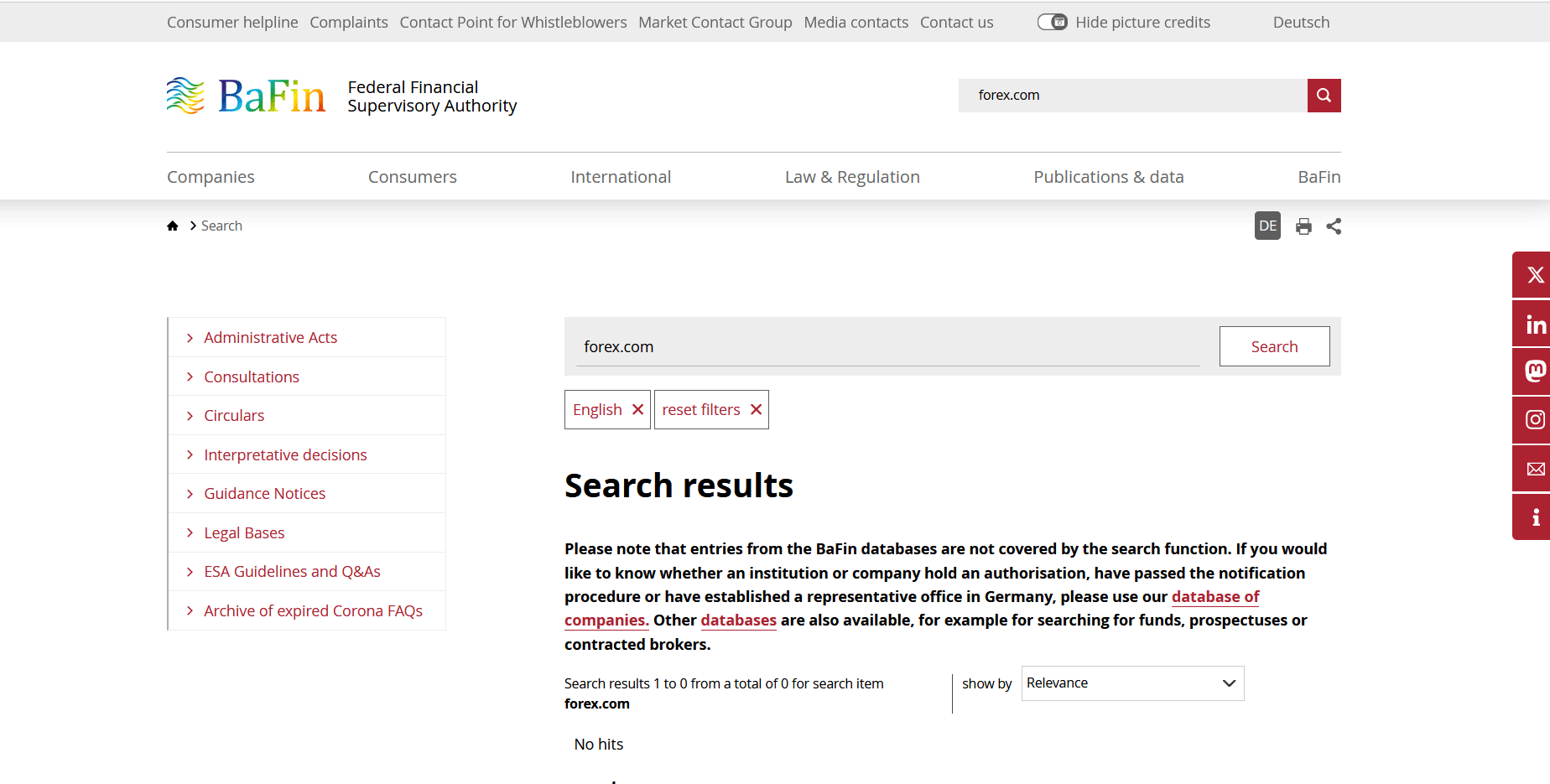
Task: Open the BaFin main menu item
Action: click(x=1319, y=177)
